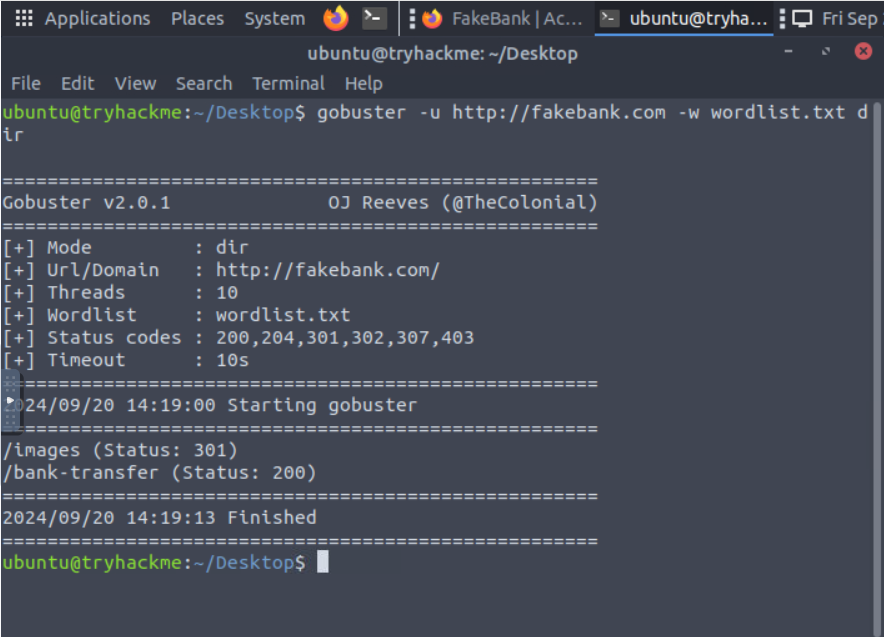
Task: Expand the left side panel arrow
Action: 10,401
